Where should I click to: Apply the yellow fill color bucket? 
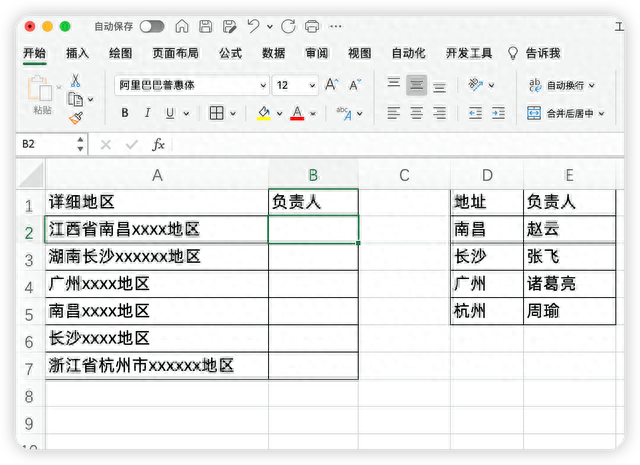pyautogui.click(x=264, y=113)
